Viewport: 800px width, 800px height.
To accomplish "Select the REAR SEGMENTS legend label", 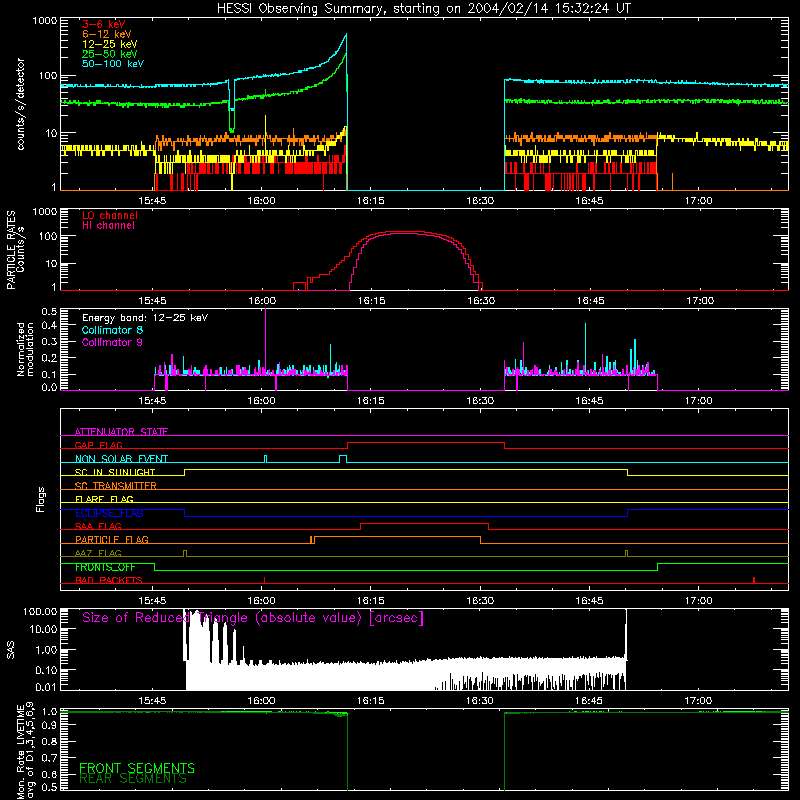I will [133, 778].
